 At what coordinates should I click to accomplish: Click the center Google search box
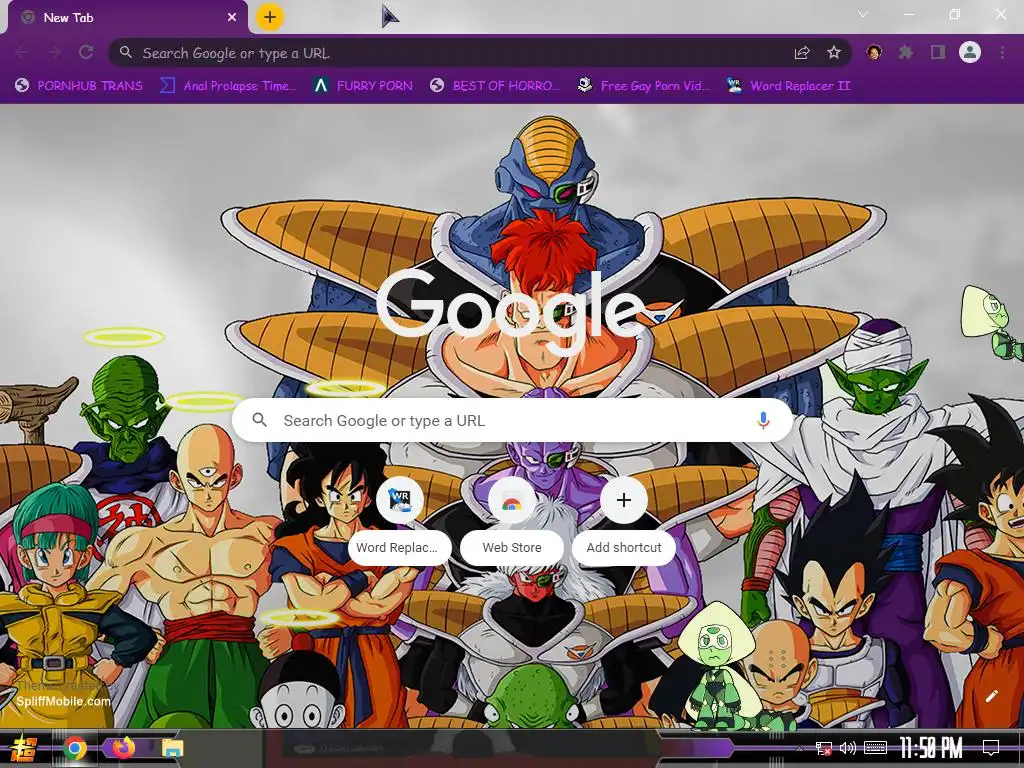point(513,421)
